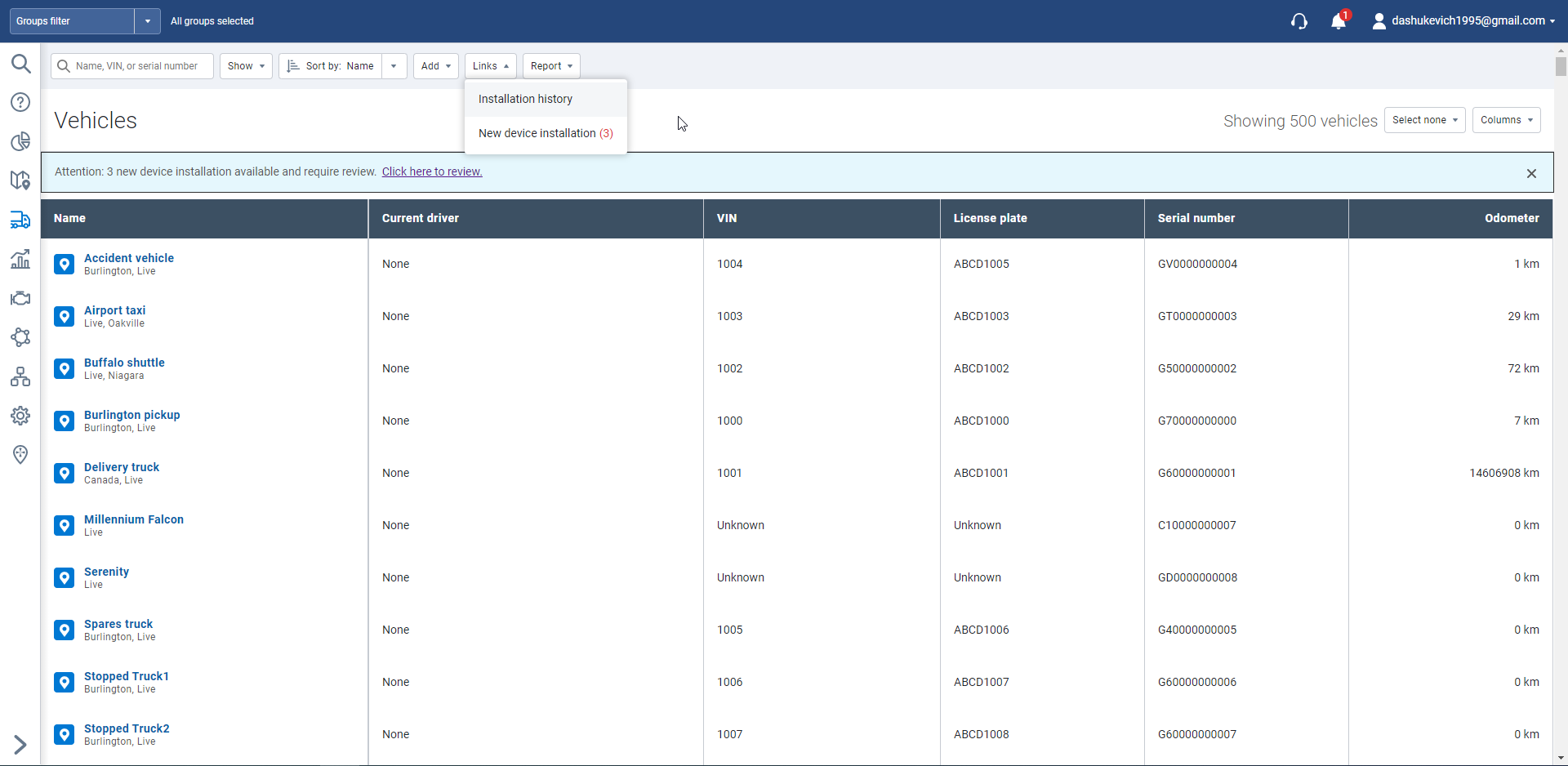This screenshot has width=1568, height=766.
Task: Select New device installation menu entry
Action: [545, 133]
